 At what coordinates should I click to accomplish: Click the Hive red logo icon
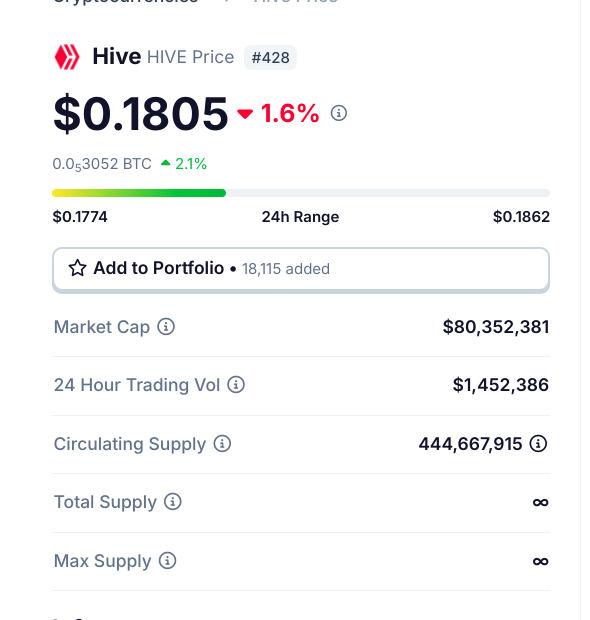click(67, 57)
